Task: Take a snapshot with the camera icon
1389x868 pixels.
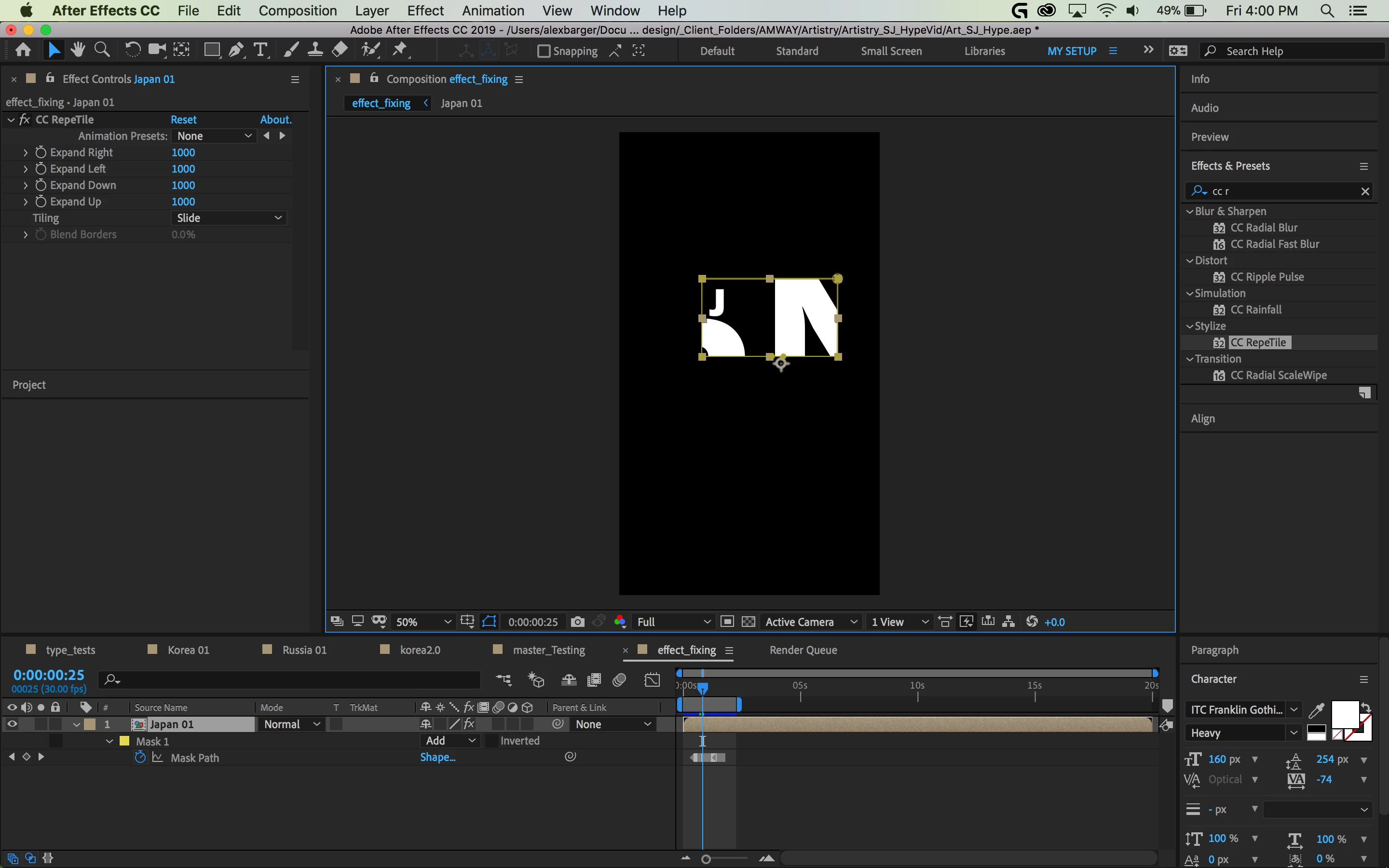Action: [577, 622]
